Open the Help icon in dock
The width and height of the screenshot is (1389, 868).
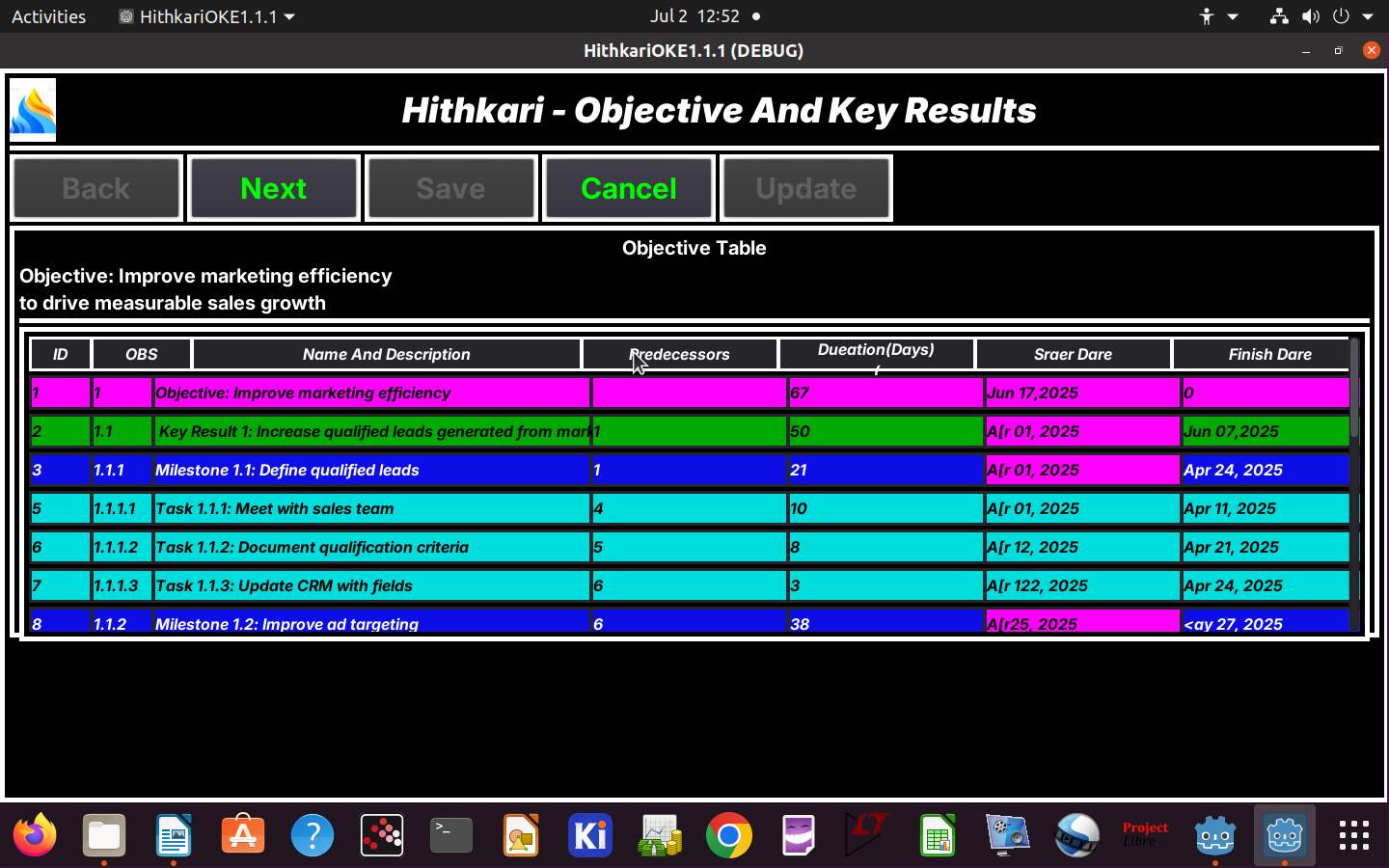[x=313, y=835]
